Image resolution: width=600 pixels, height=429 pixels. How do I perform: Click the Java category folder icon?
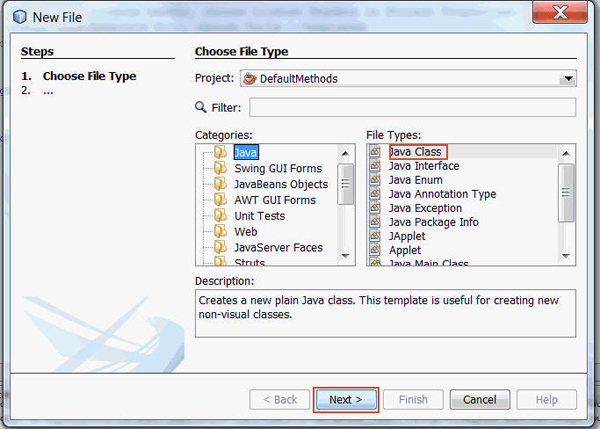[220, 152]
